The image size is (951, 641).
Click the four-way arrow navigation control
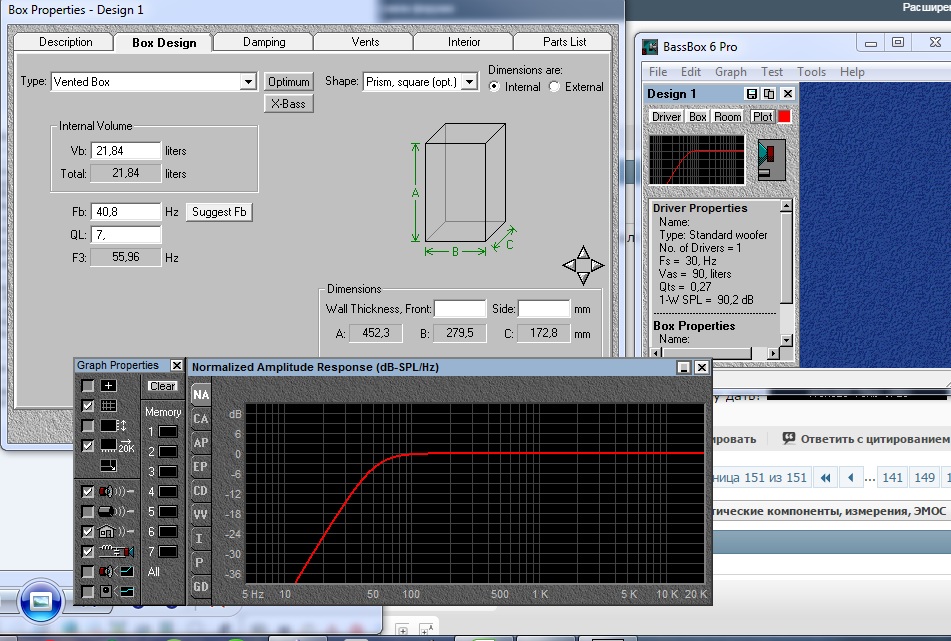click(x=583, y=265)
